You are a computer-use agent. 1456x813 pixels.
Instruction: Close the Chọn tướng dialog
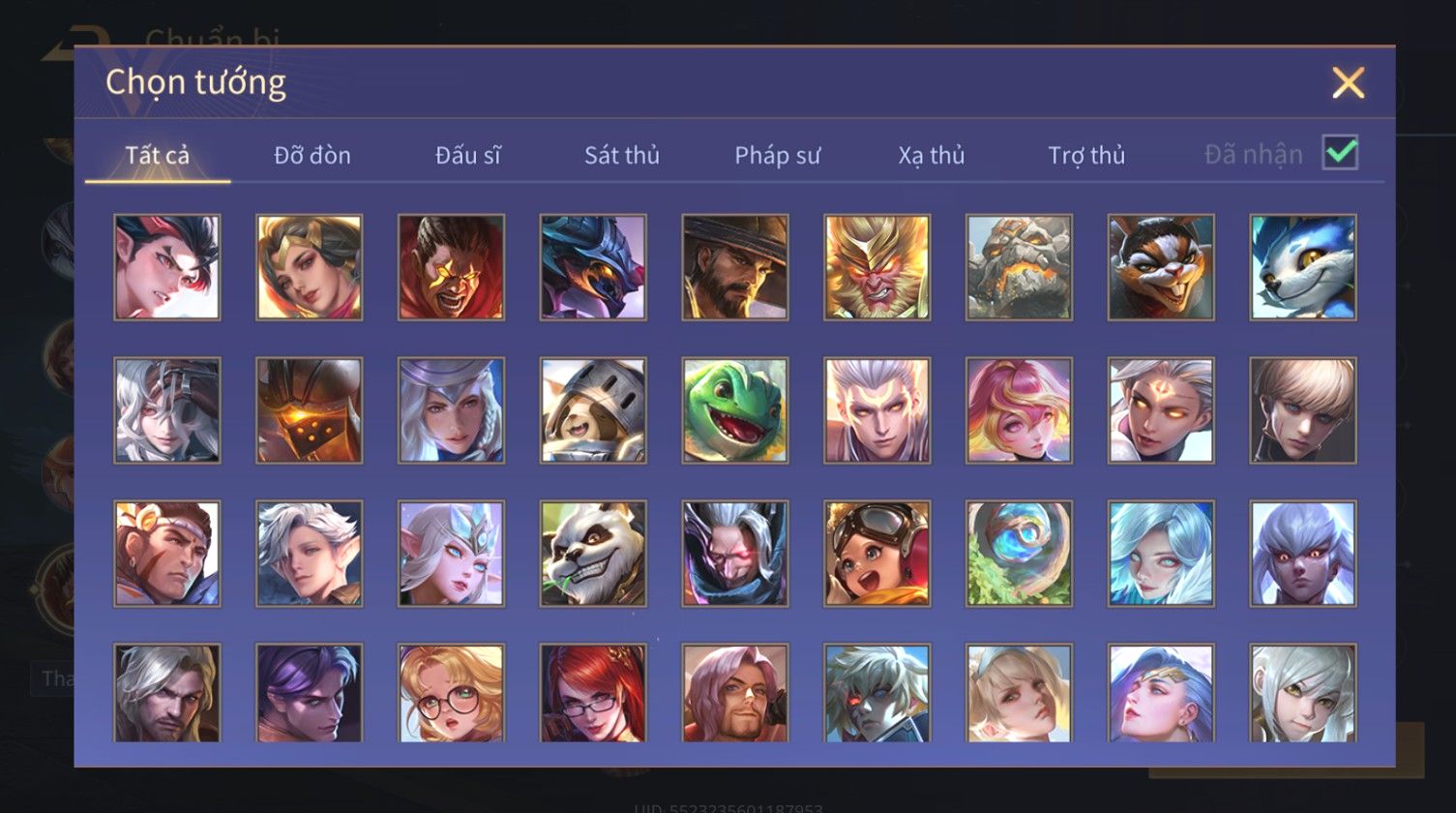pos(1348,83)
